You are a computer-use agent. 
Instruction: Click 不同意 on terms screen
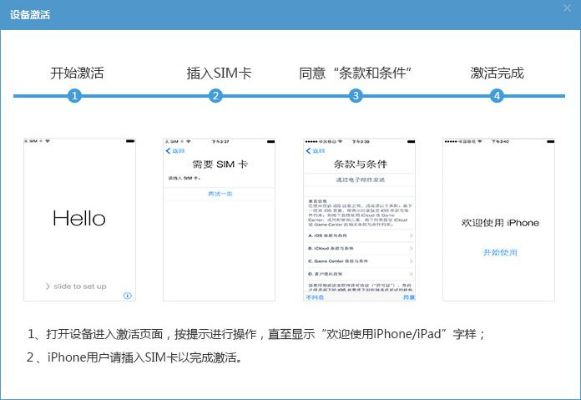pyautogui.click(x=315, y=297)
